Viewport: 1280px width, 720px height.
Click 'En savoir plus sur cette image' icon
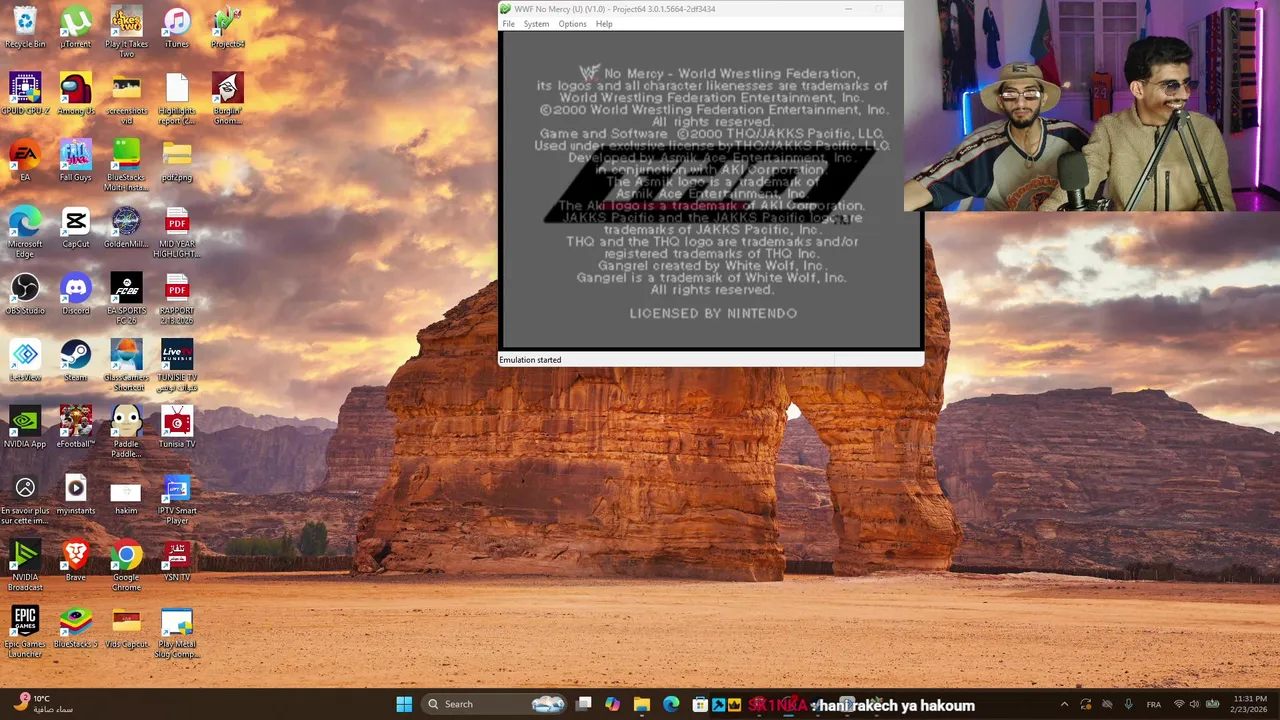point(25,499)
